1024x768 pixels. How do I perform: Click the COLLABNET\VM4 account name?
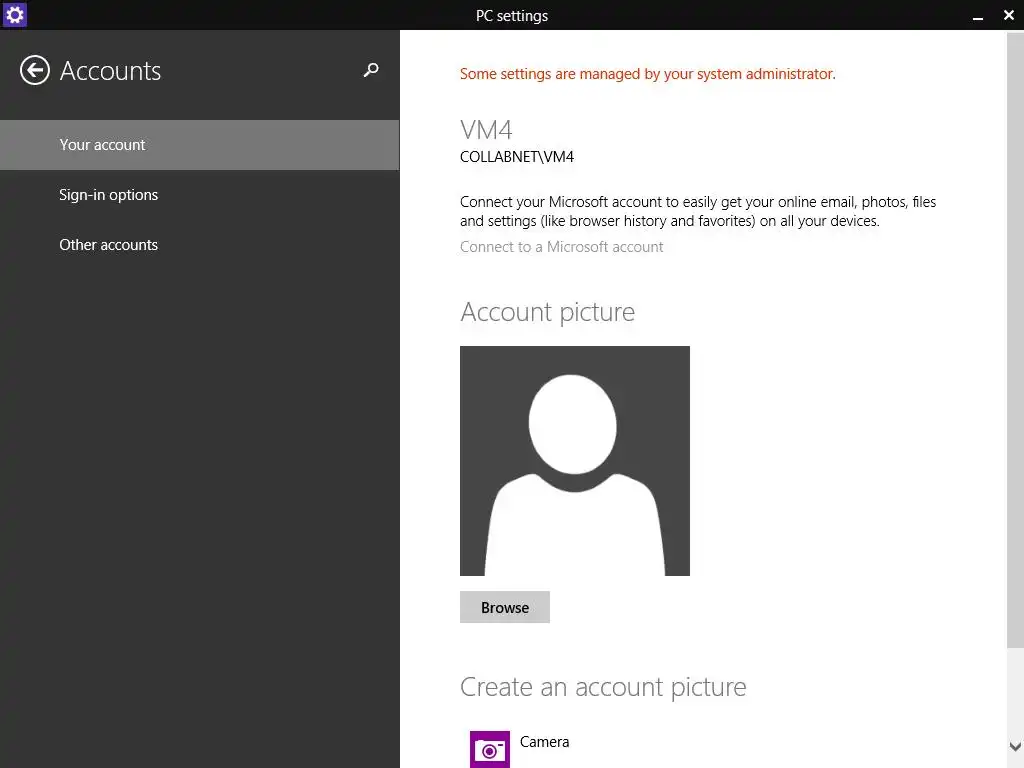pyautogui.click(x=517, y=157)
